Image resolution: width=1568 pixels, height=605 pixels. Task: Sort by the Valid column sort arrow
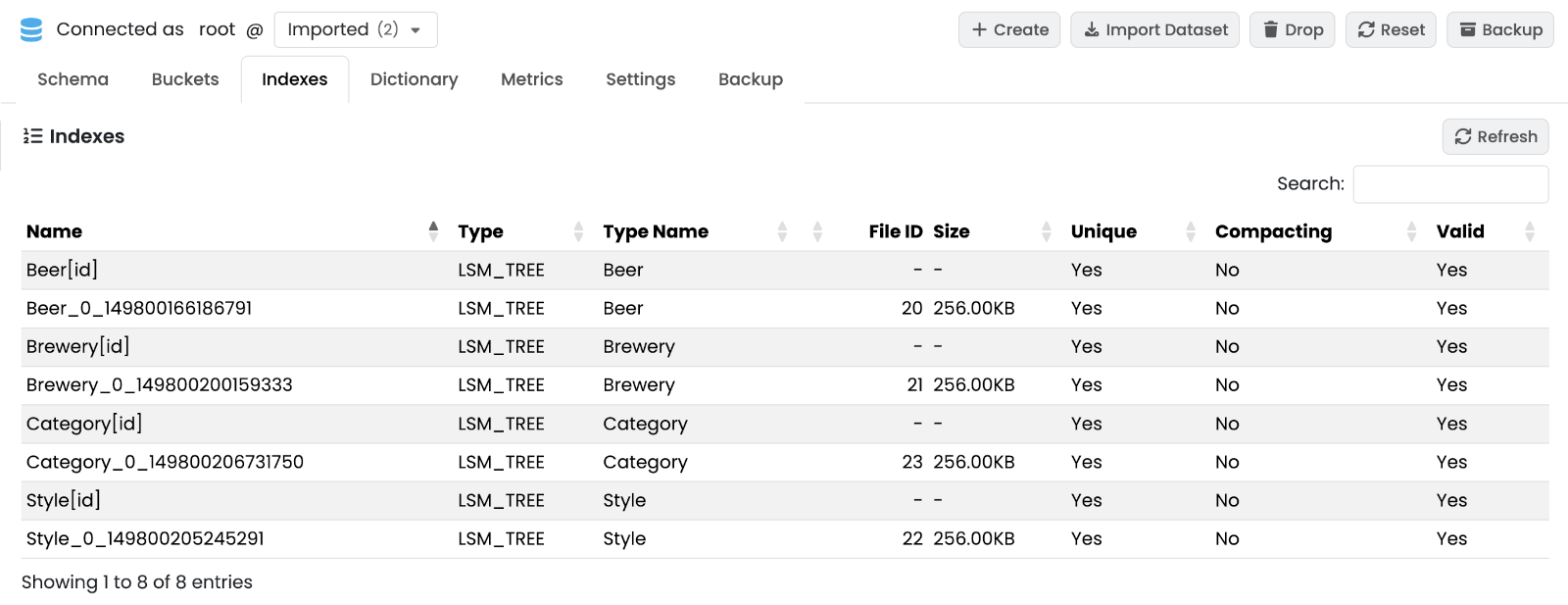point(1530,231)
